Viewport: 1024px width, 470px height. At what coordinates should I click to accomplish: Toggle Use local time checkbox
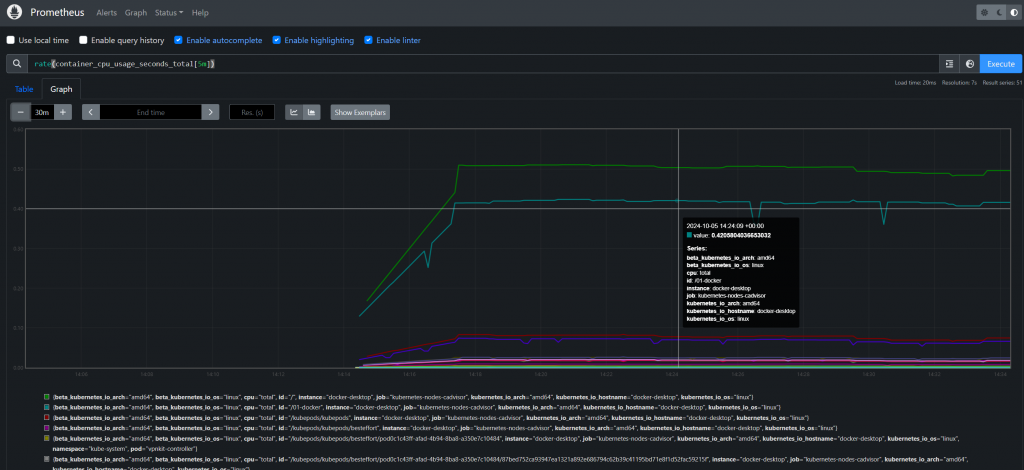point(10,40)
